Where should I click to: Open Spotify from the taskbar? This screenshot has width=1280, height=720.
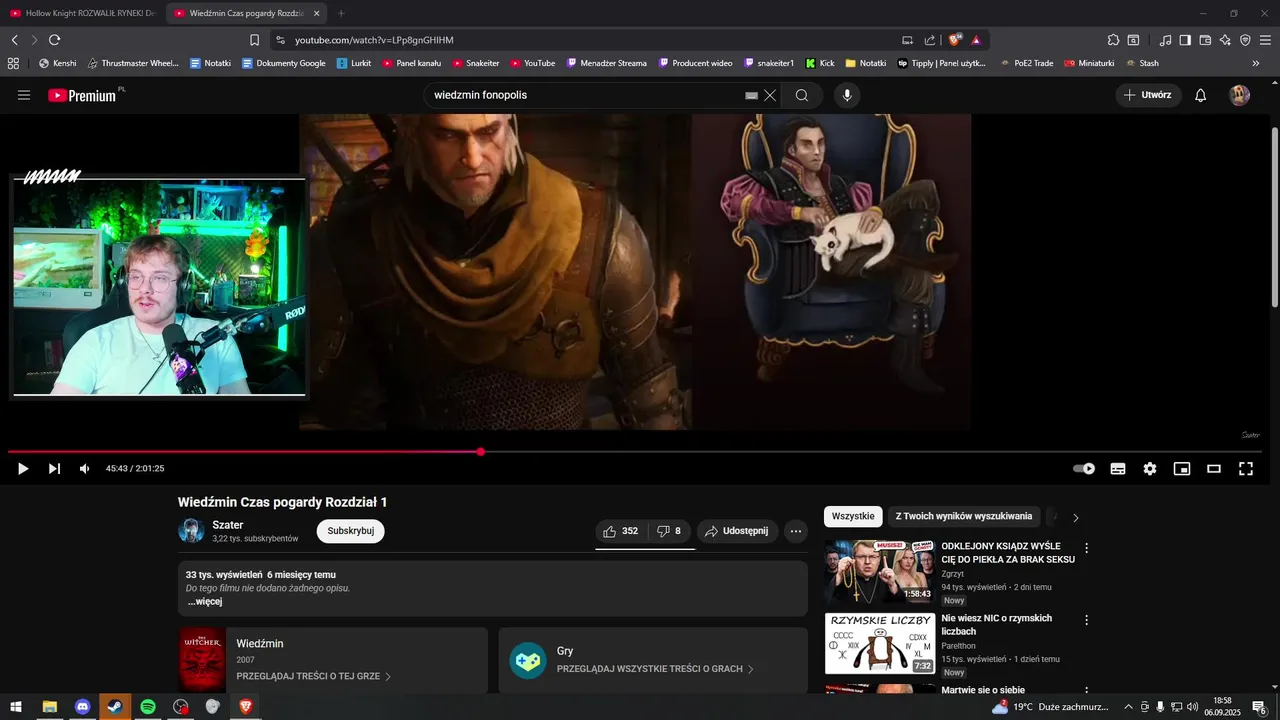pyautogui.click(x=148, y=707)
